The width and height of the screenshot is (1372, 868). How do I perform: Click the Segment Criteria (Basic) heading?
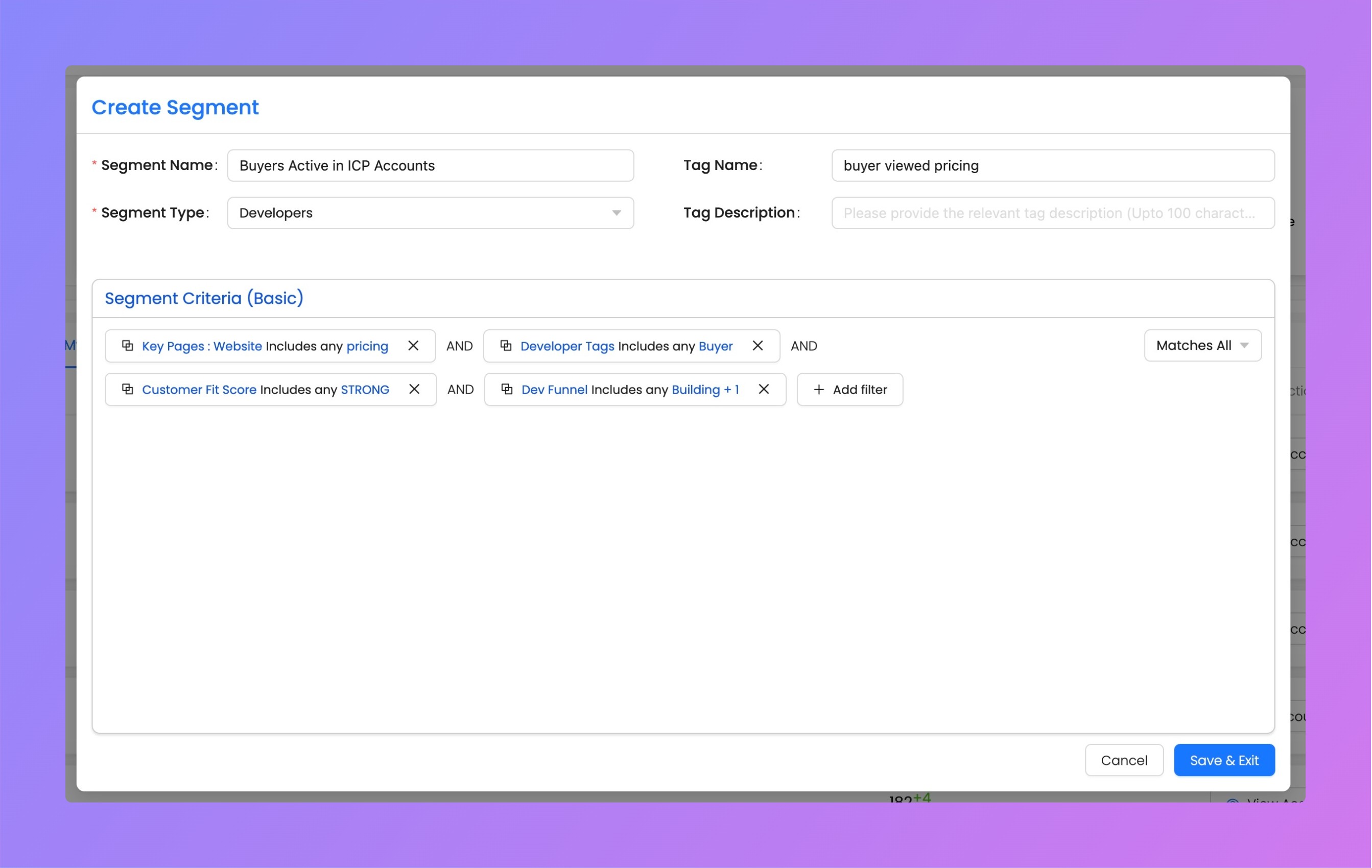point(204,298)
